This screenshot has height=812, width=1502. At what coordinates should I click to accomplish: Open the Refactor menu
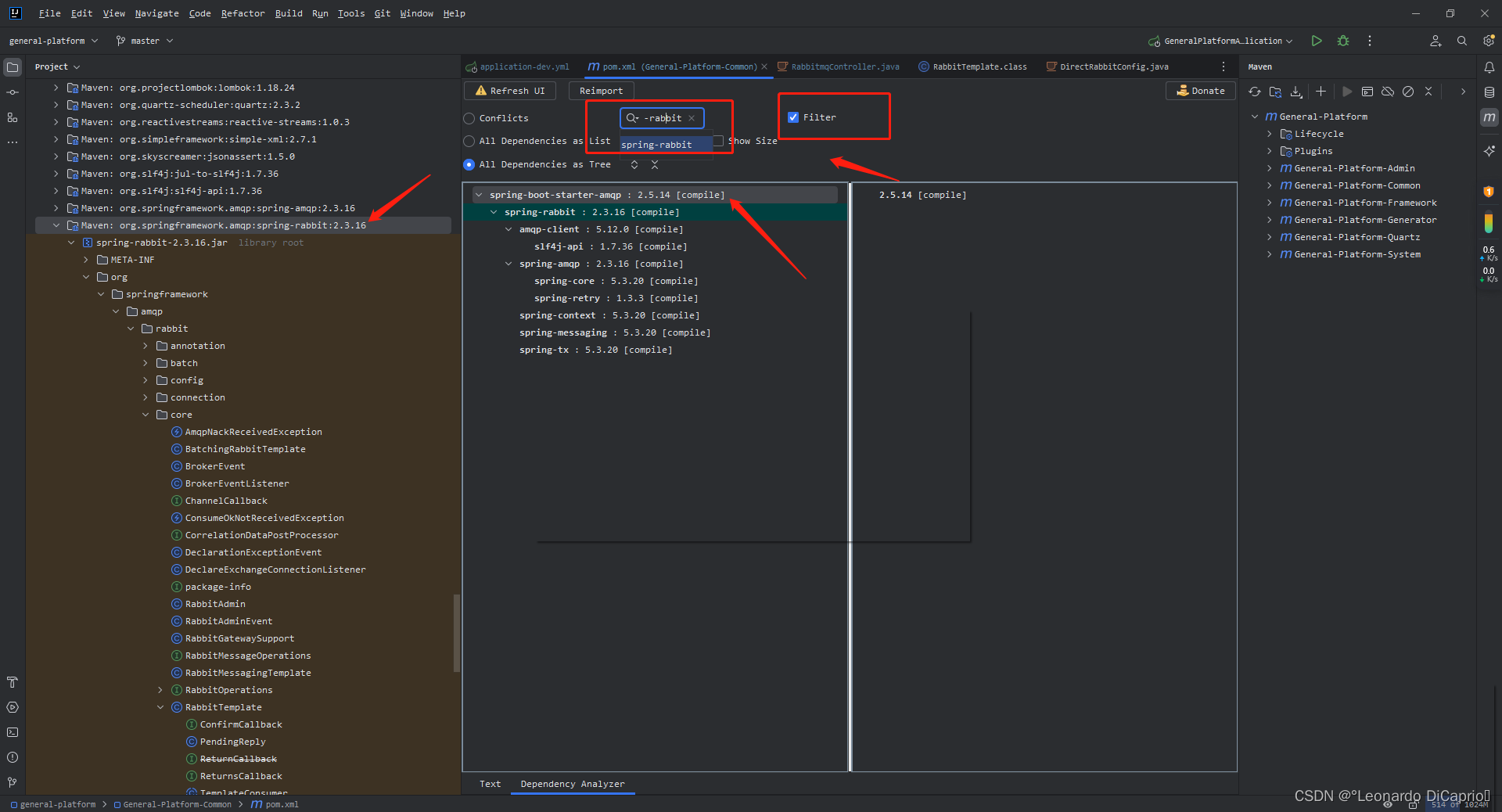[243, 13]
